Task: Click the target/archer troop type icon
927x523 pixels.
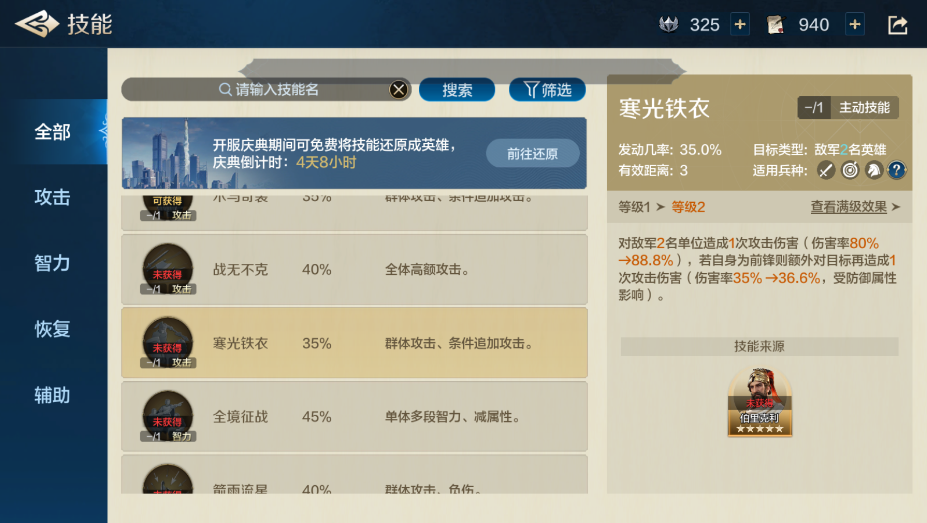Action: (850, 171)
